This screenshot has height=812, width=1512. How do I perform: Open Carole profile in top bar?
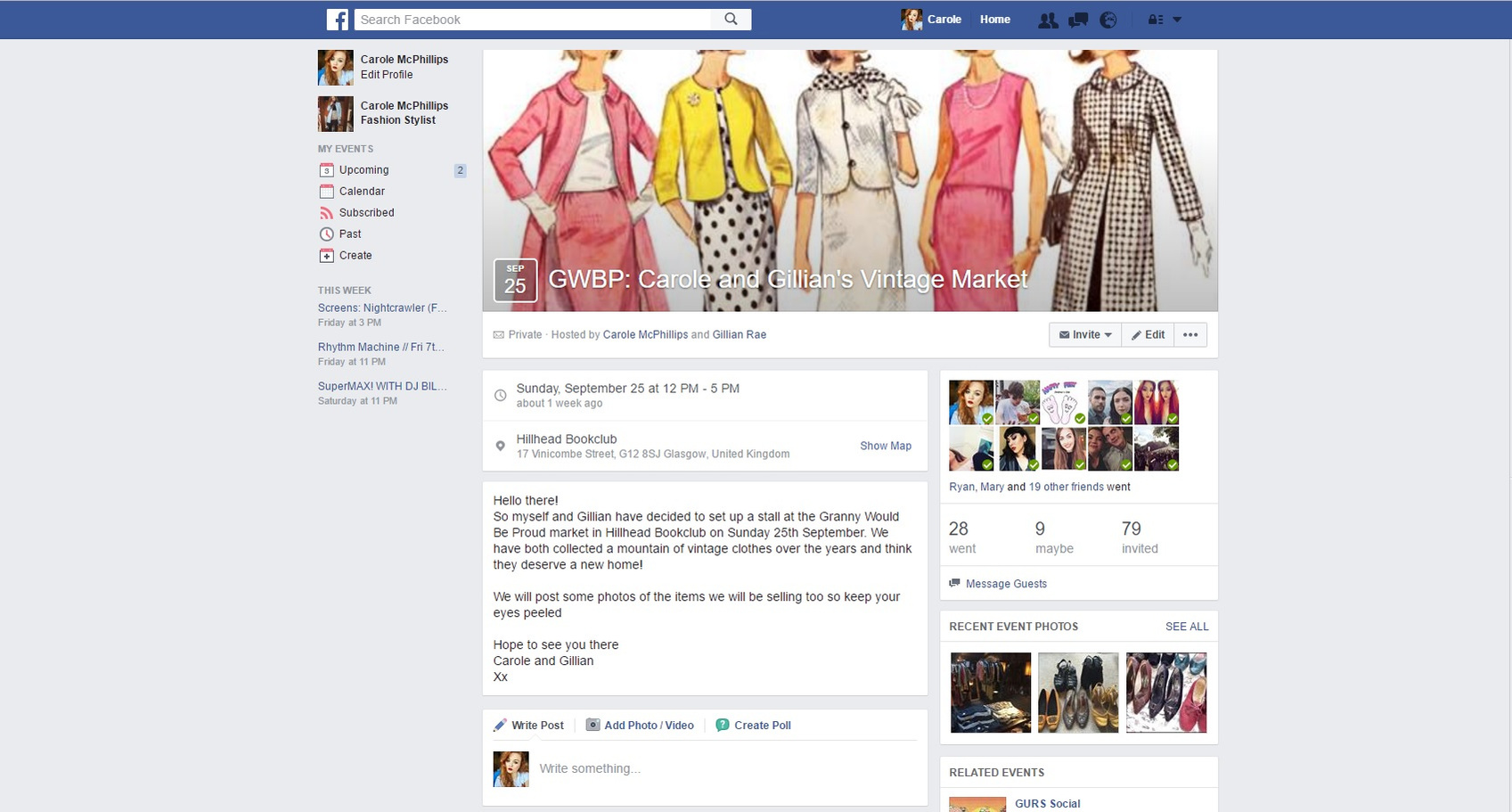[931, 20]
